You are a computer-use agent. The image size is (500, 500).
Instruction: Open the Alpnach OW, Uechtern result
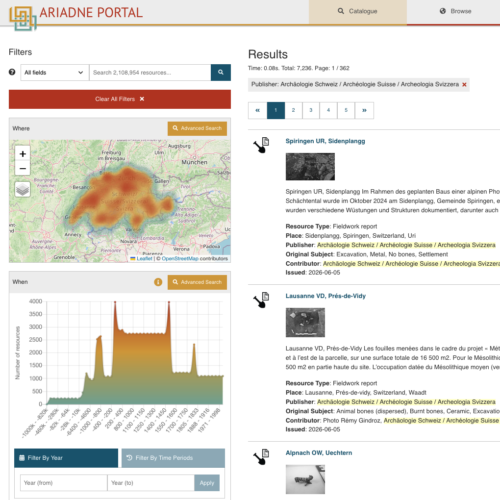tap(319, 453)
